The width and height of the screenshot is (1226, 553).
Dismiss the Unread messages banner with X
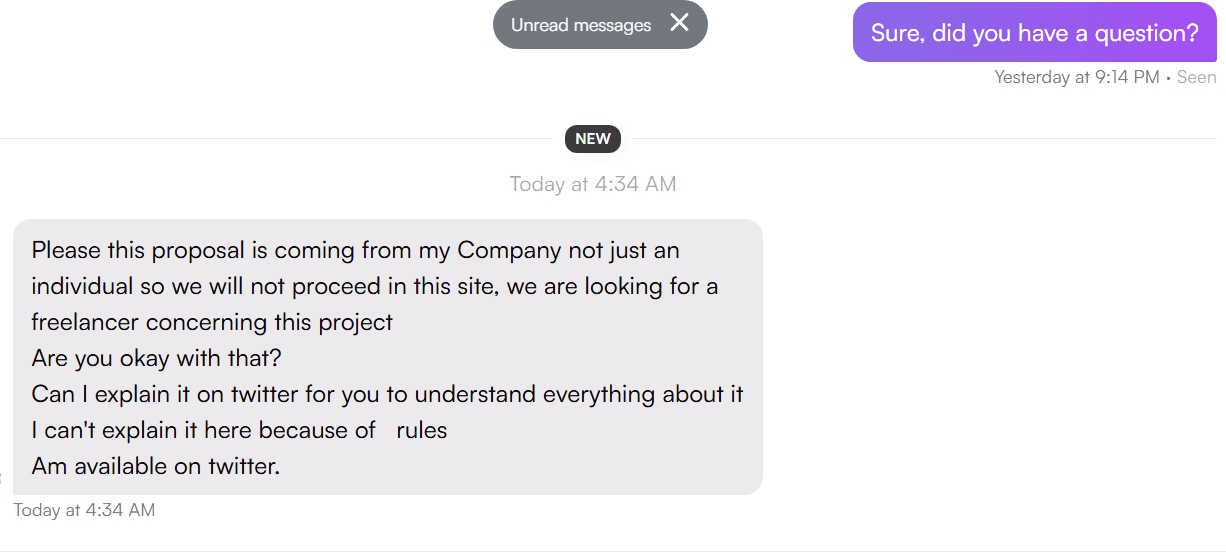[679, 23]
